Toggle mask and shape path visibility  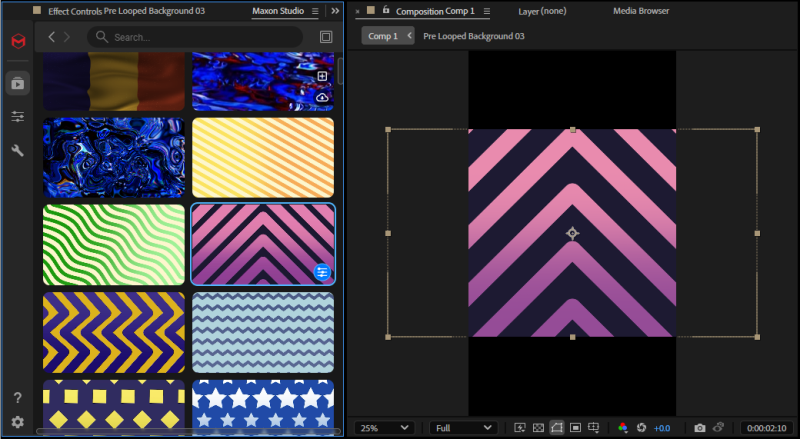point(557,428)
